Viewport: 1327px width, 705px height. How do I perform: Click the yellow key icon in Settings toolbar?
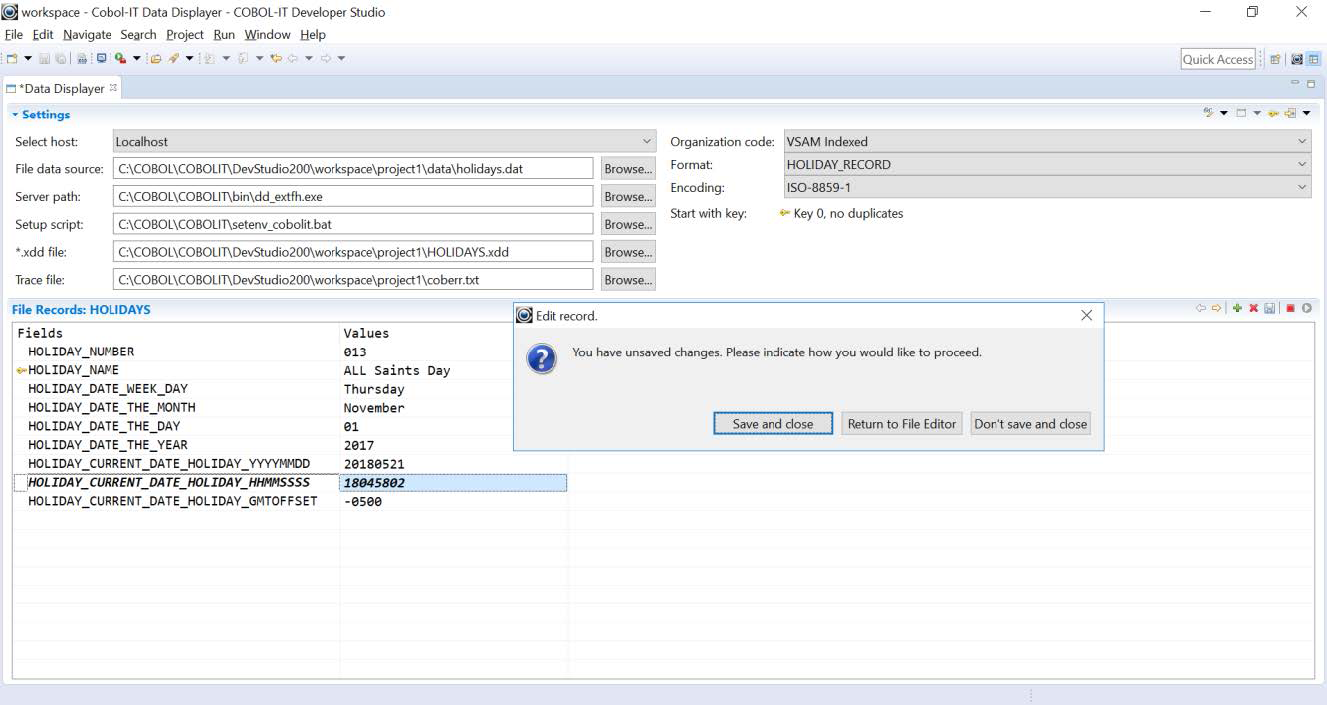coord(1274,114)
